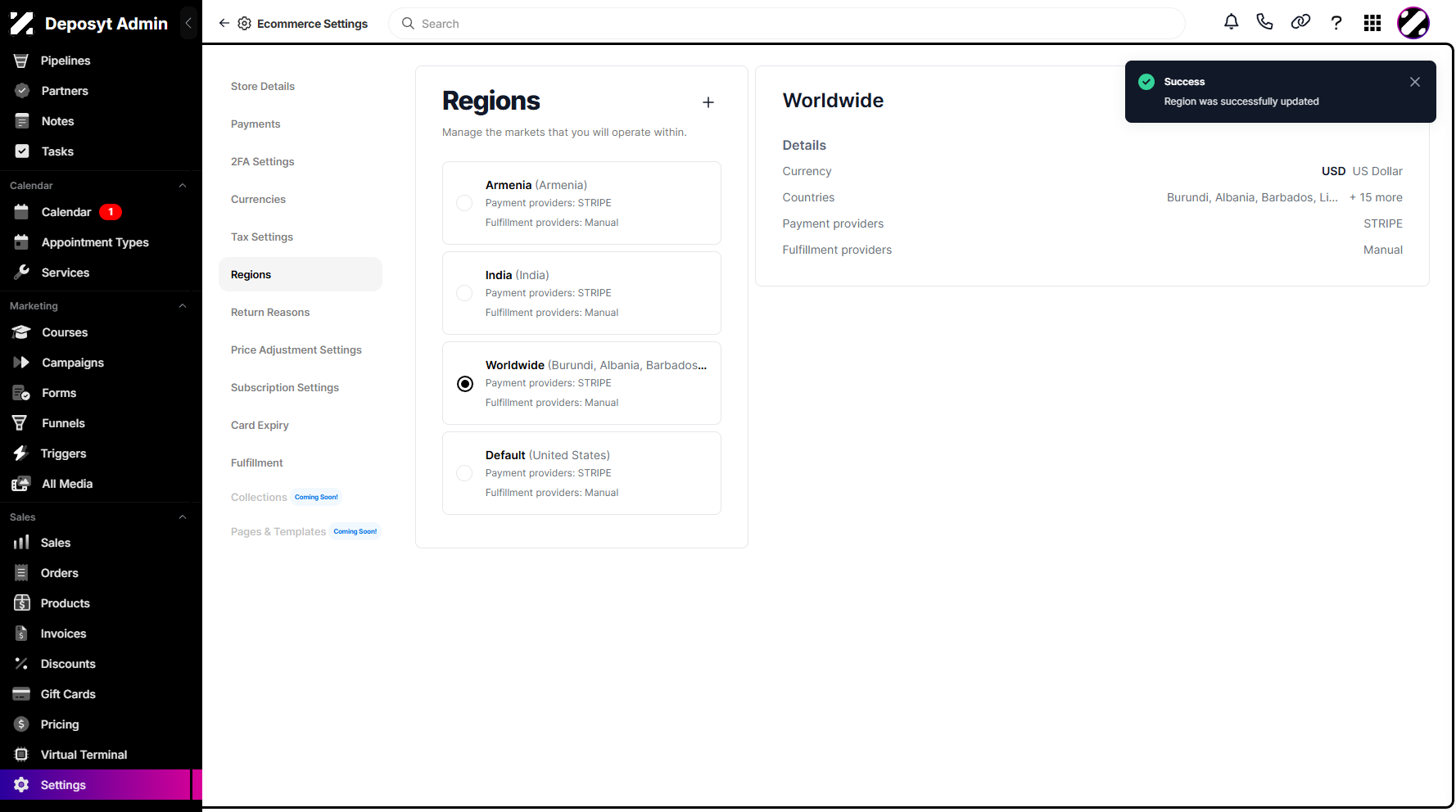Open Orders icon

(21, 573)
